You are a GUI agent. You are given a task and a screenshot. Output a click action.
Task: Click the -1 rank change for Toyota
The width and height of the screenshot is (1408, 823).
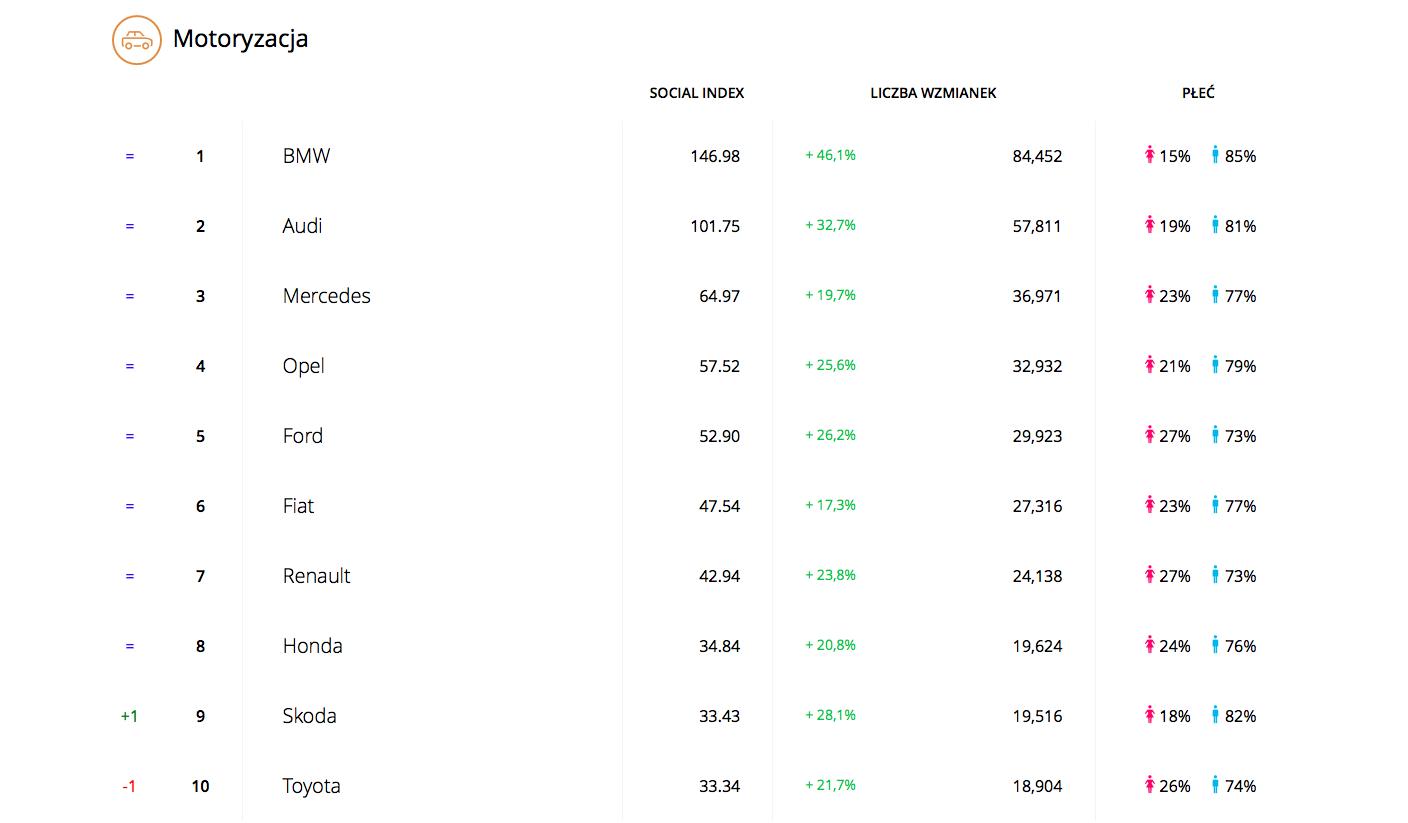(x=129, y=786)
